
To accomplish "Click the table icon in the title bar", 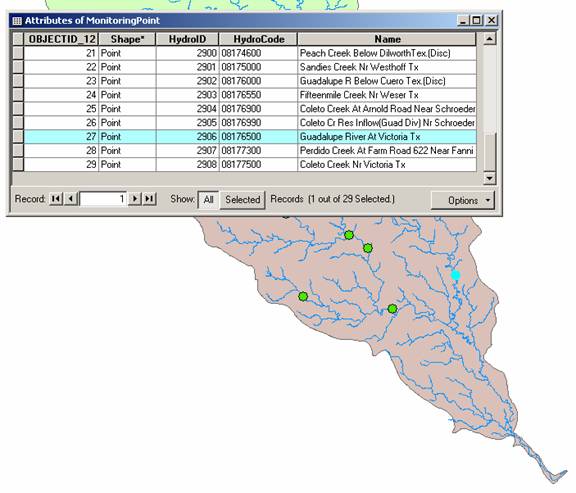I will pos(17,21).
